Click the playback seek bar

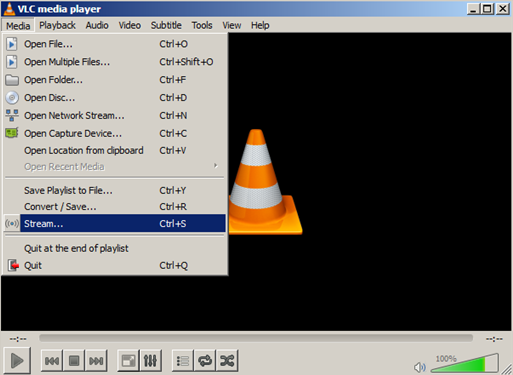(x=256, y=338)
